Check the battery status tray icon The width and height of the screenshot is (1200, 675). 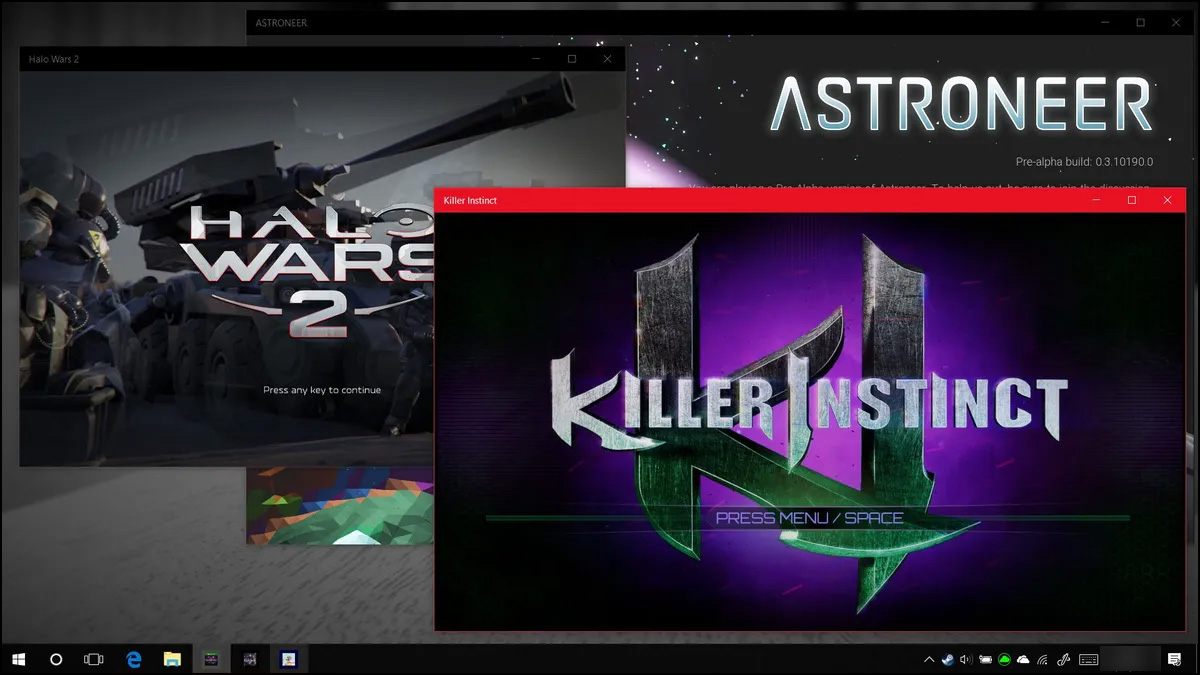coord(985,660)
